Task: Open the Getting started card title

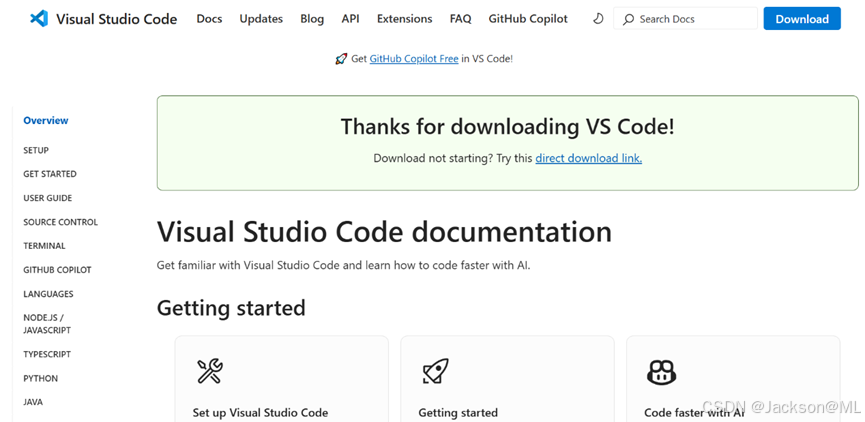Action: pos(458,413)
